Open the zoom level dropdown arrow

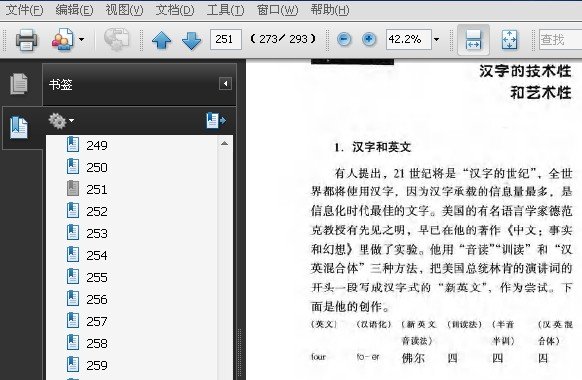[x=436, y=39]
